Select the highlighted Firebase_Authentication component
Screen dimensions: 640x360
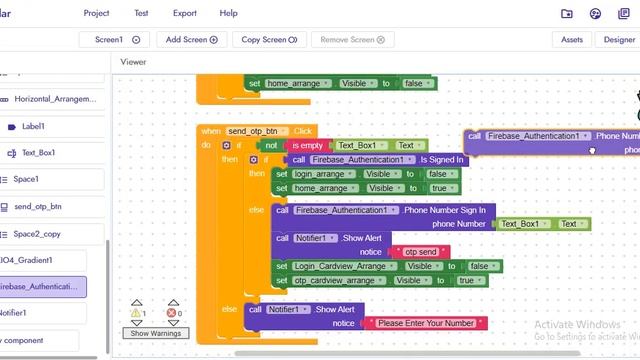(43, 287)
